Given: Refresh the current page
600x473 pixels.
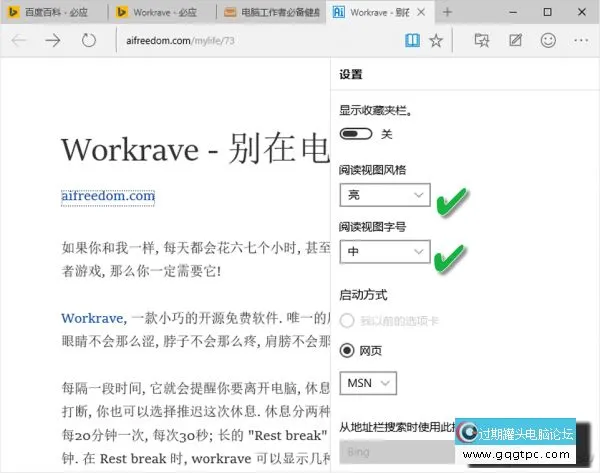Looking at the screenshot, I should [x=89, y=41].
